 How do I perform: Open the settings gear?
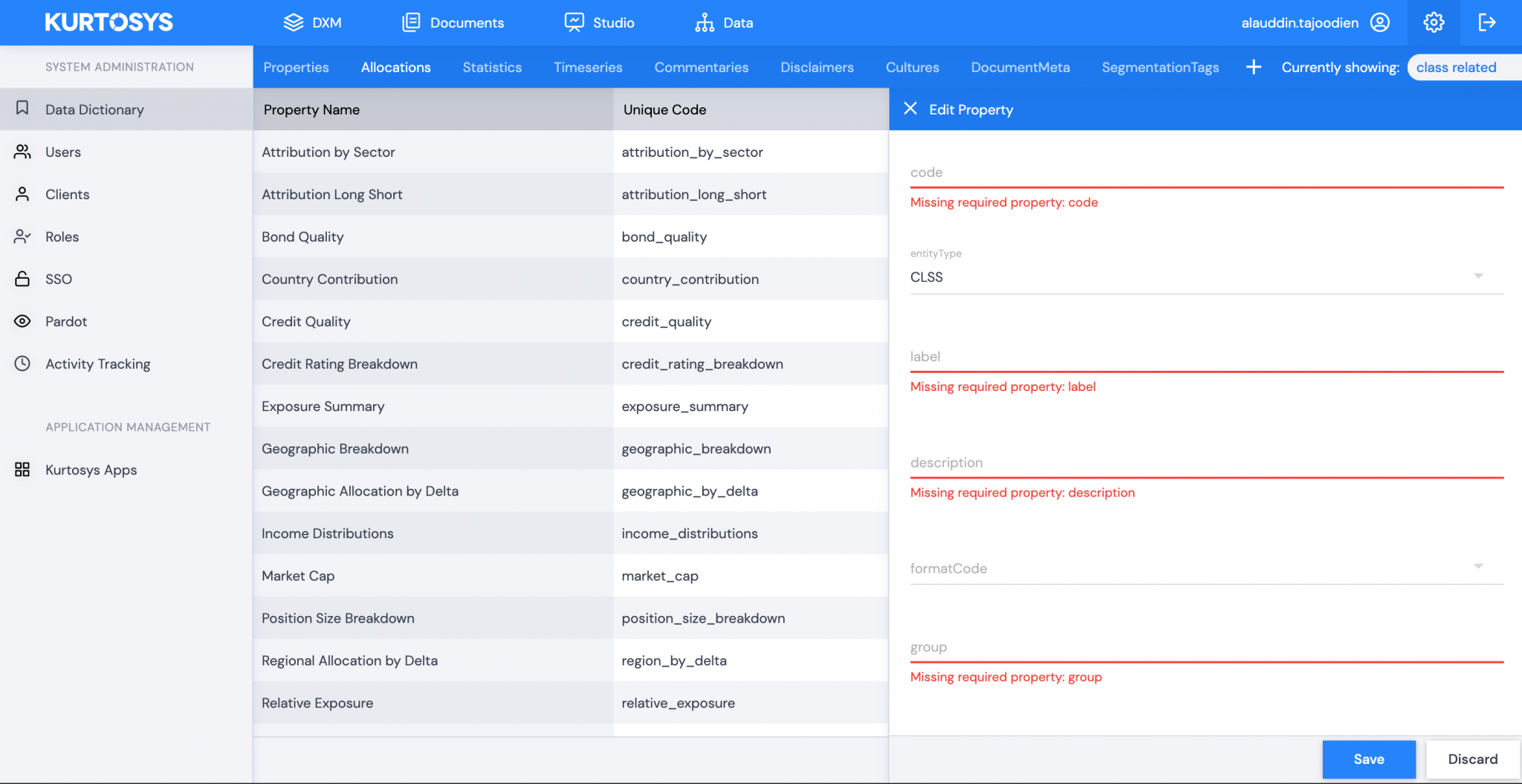click(x=1433, y=22)
